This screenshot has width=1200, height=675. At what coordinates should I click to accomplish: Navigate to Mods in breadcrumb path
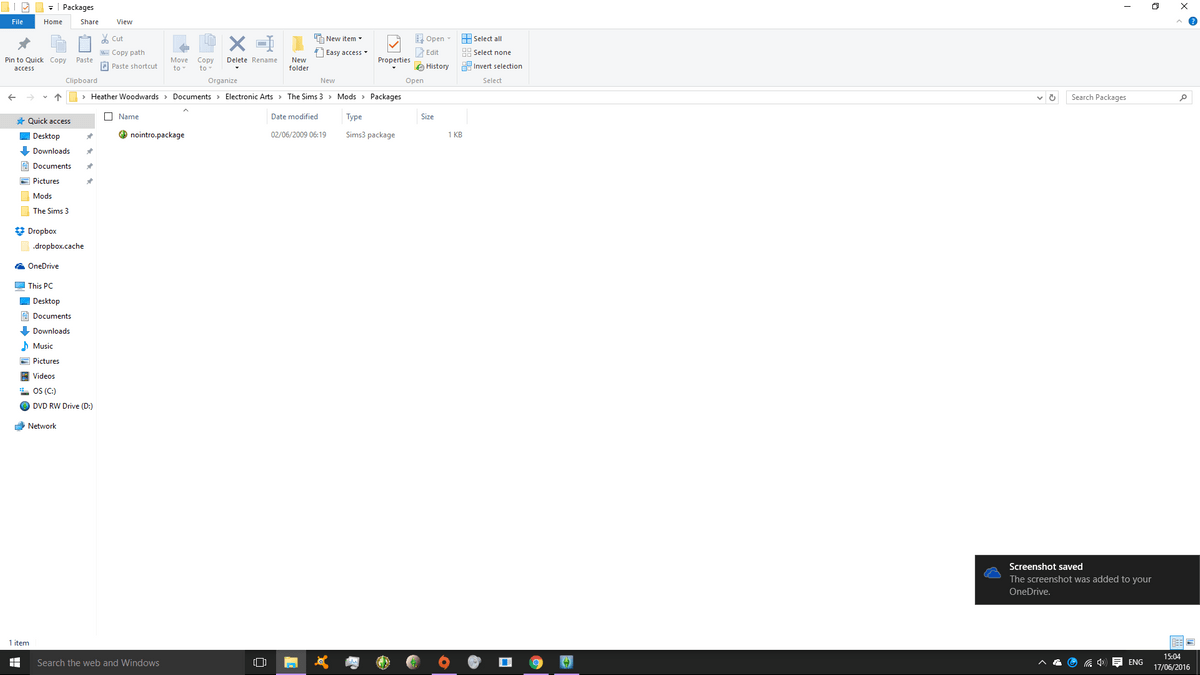346,97
